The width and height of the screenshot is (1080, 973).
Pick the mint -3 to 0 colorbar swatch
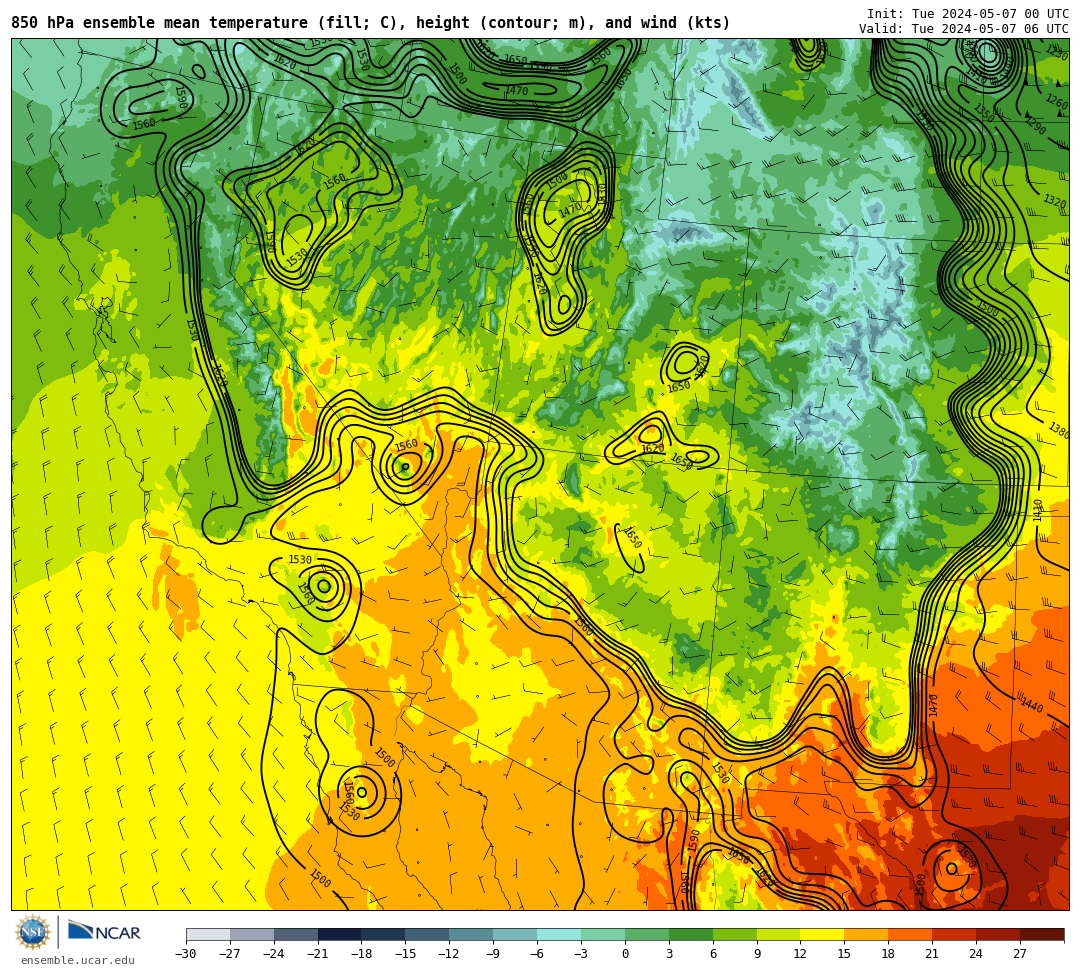[x=603, y=934]
